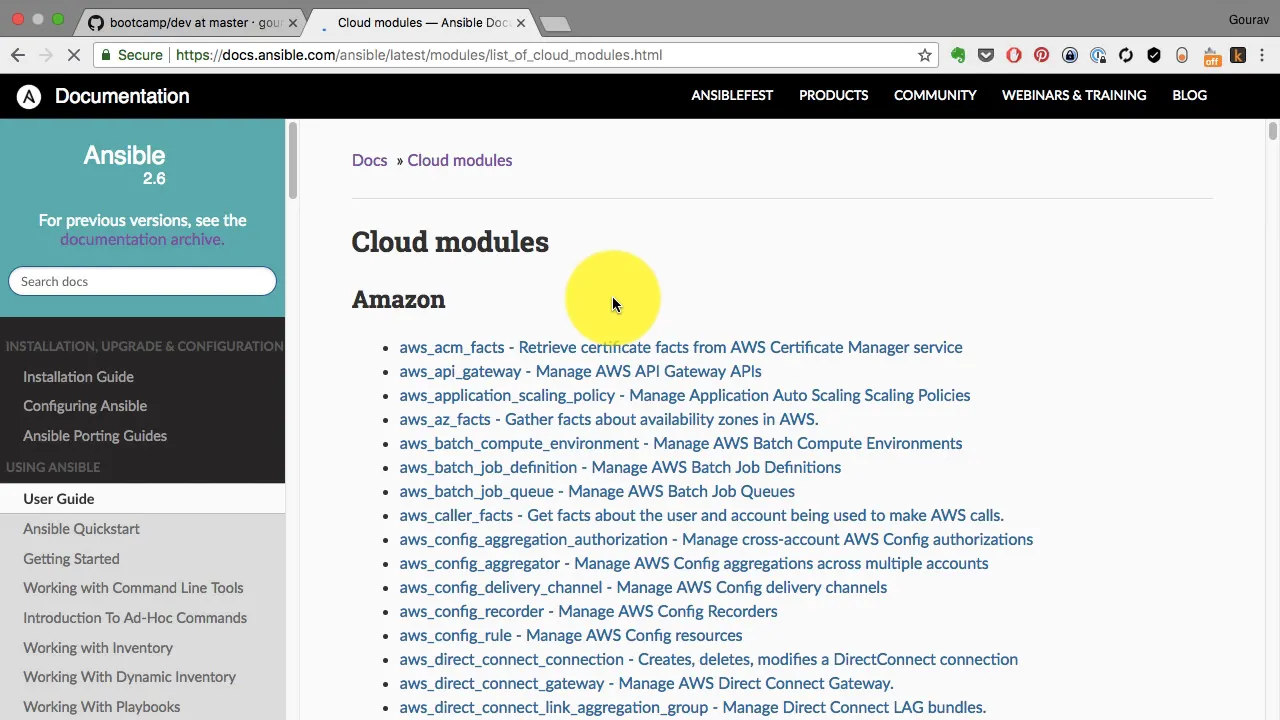Open Ansible Porting Guides in sidebar
1280x720 pixels.
[x=95, y=436]
